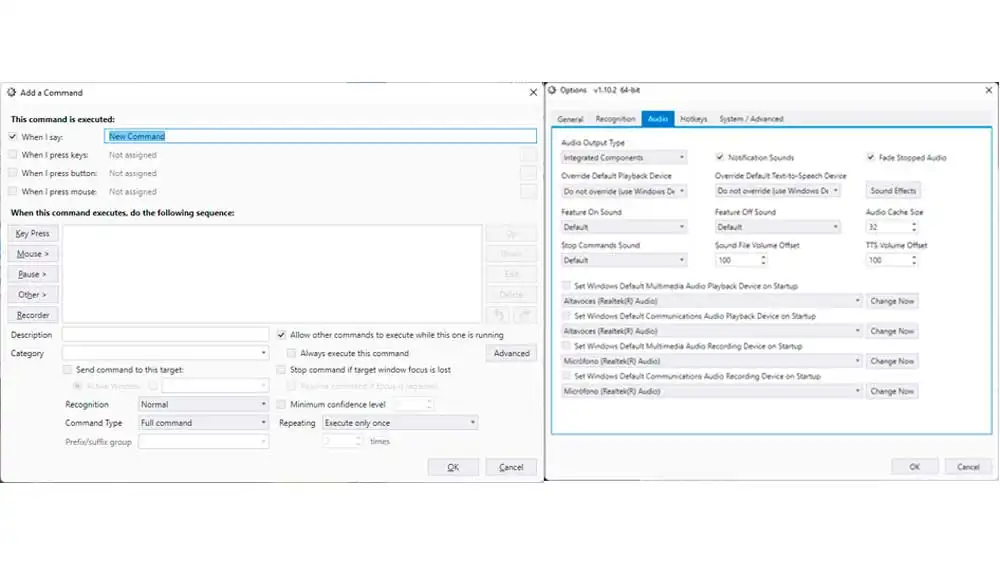Toggle Notification Sounds checkbox
Viewport: 1000px width, 567px height.
click(720, 157)
